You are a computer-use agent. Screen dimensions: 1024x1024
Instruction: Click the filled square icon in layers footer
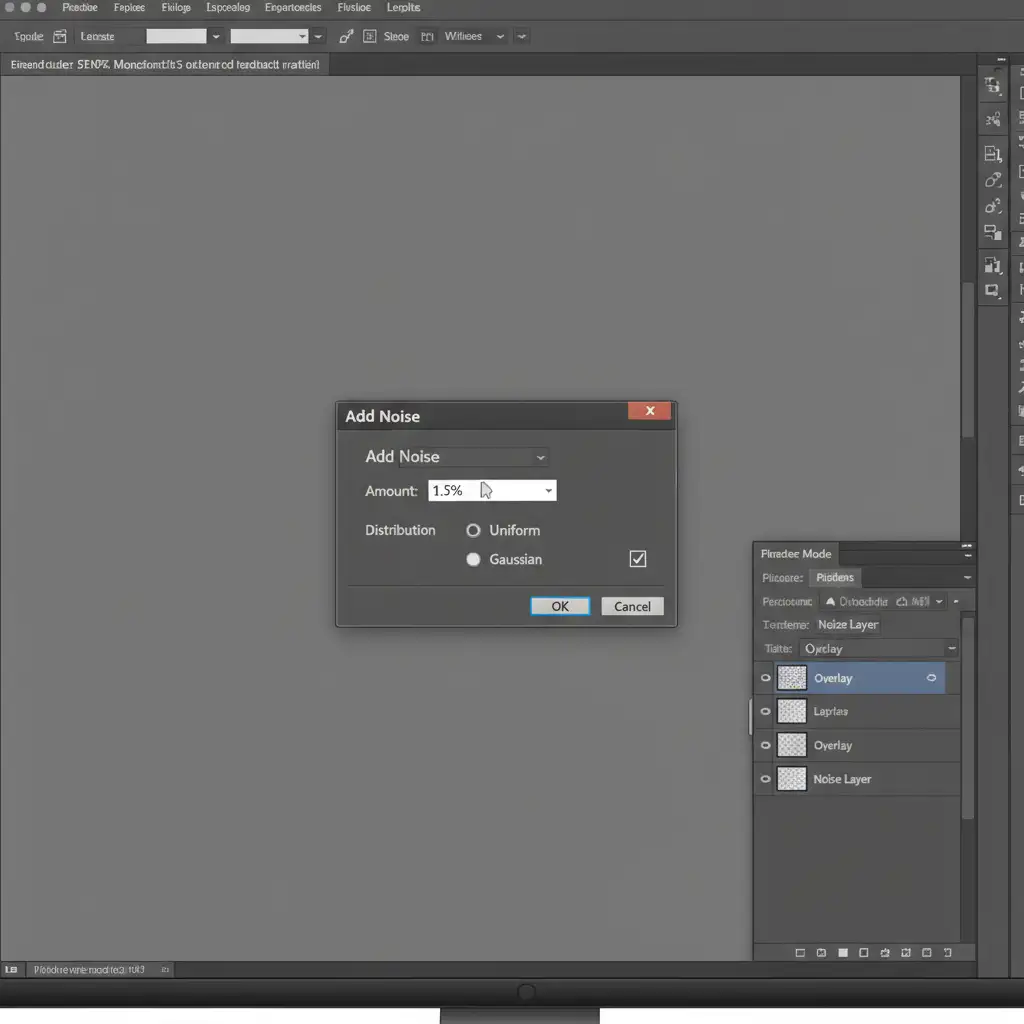[x=843, y=953]
